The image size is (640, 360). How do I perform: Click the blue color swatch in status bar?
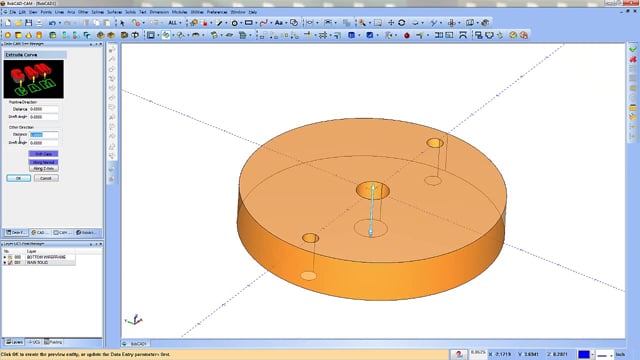(584, 354)
